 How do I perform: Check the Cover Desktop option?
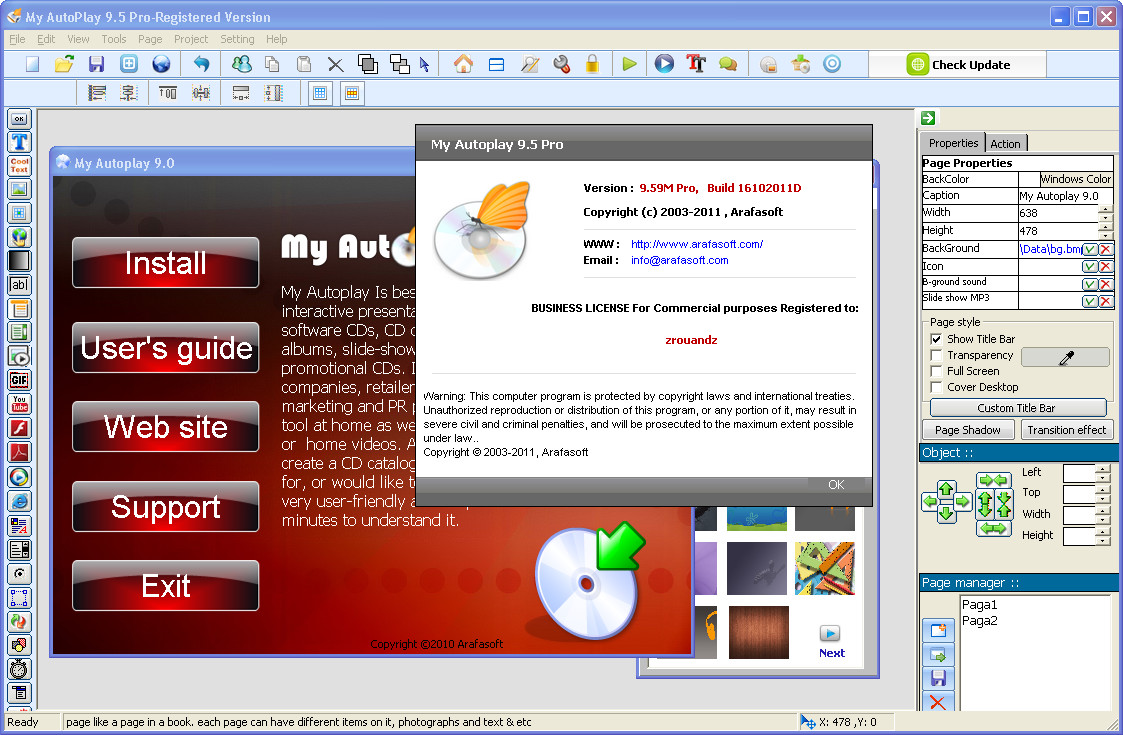tap(936, 387)
